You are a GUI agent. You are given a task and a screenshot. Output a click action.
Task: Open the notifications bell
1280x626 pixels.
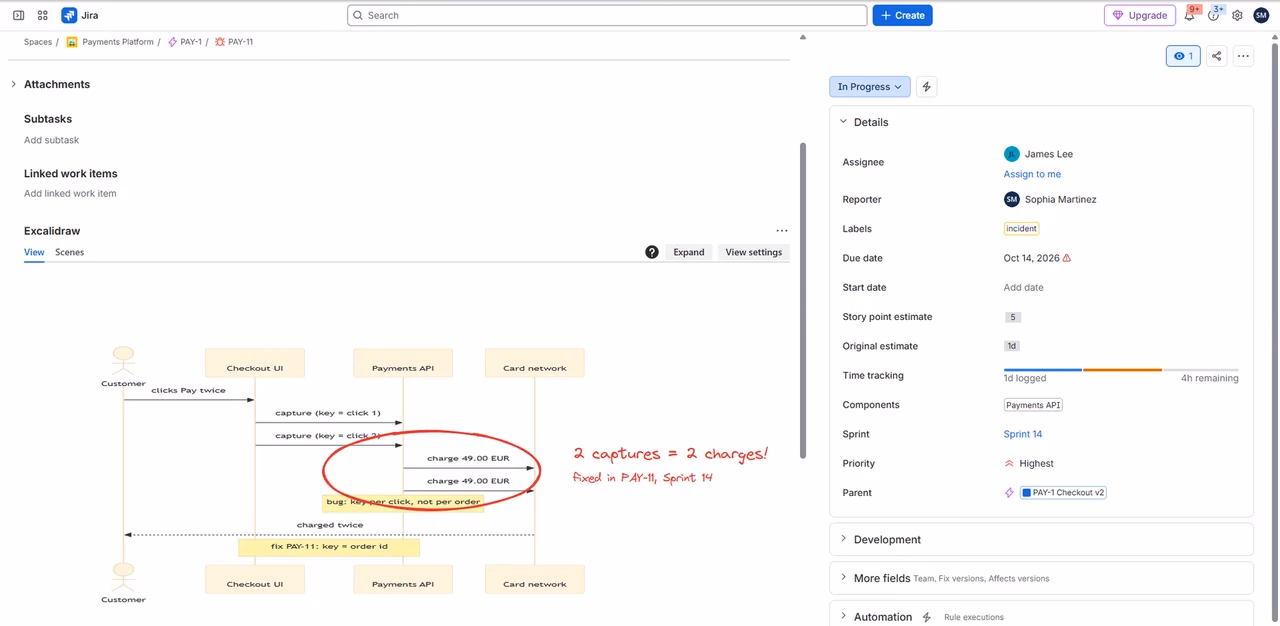click(1190, 15)
